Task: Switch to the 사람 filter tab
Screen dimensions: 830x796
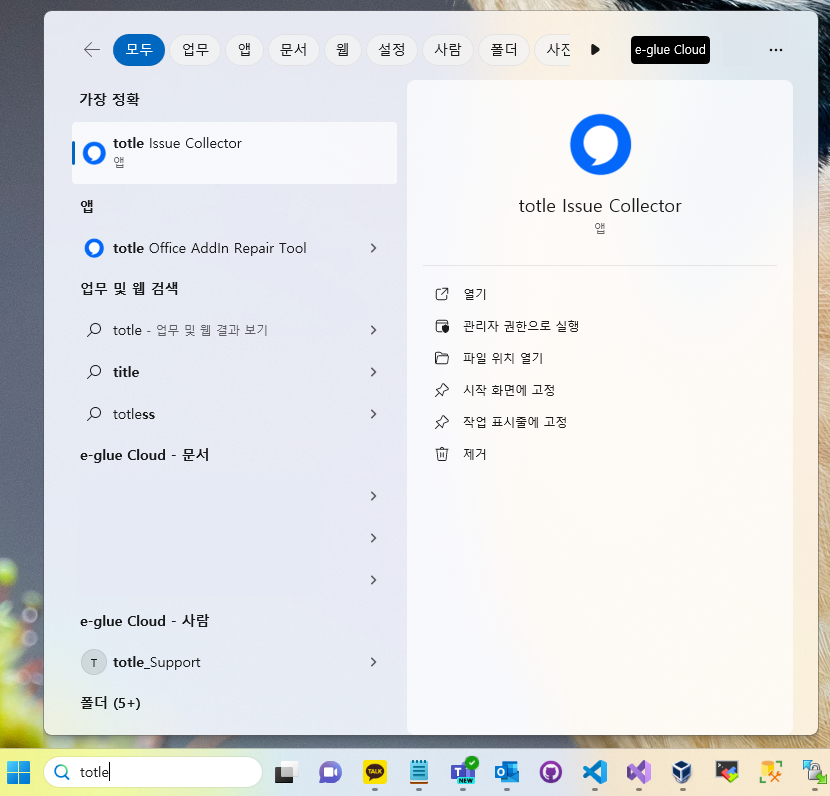Action: (x=448, y=50)
